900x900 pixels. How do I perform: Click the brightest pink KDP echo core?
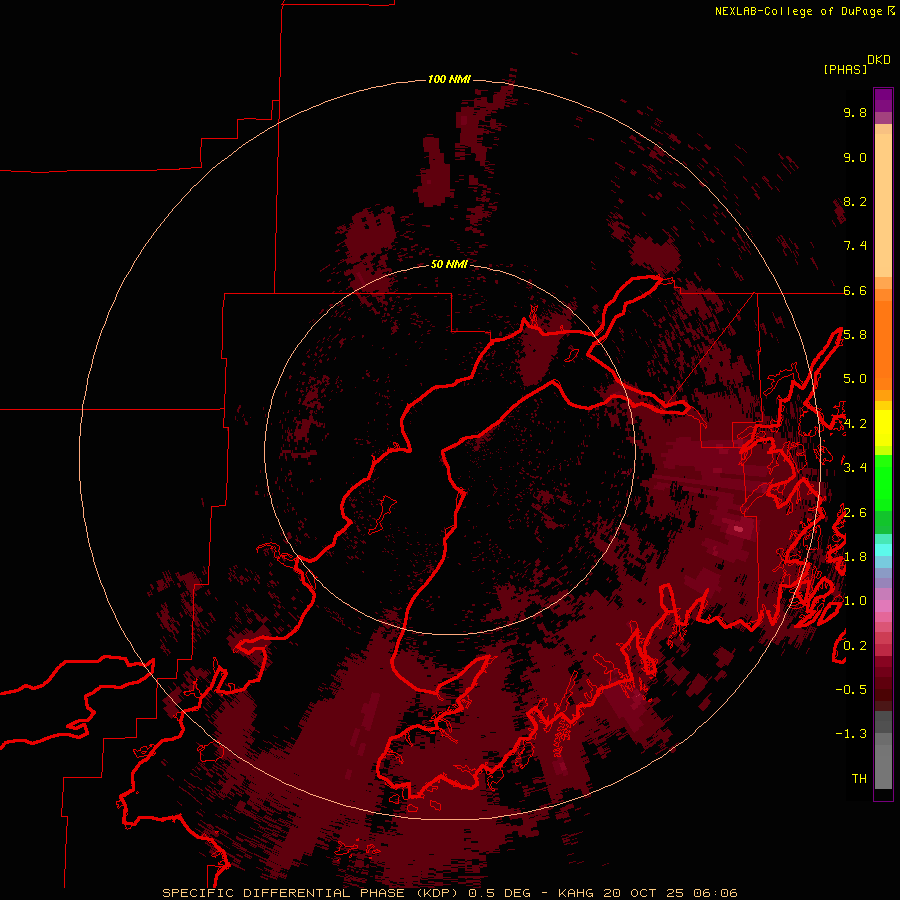(739, 529)
